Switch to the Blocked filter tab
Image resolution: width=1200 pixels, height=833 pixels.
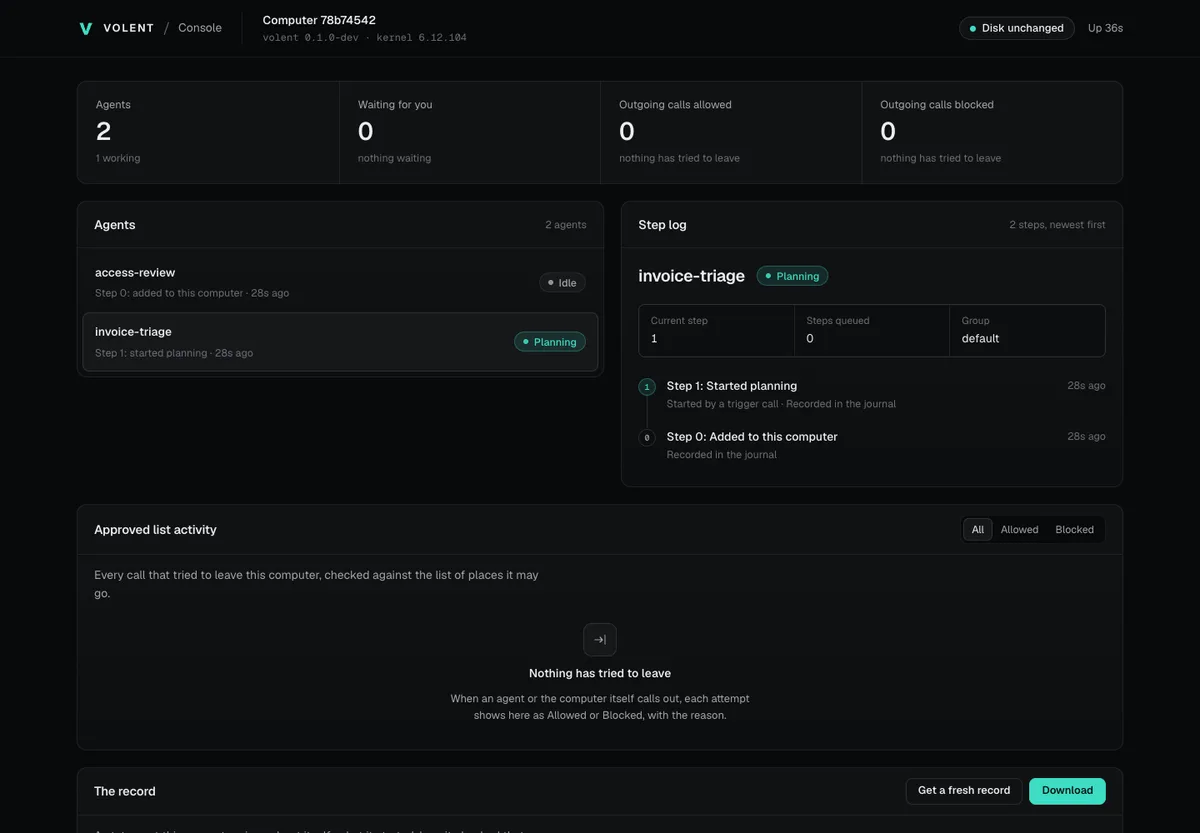(x=1075, y=530)
